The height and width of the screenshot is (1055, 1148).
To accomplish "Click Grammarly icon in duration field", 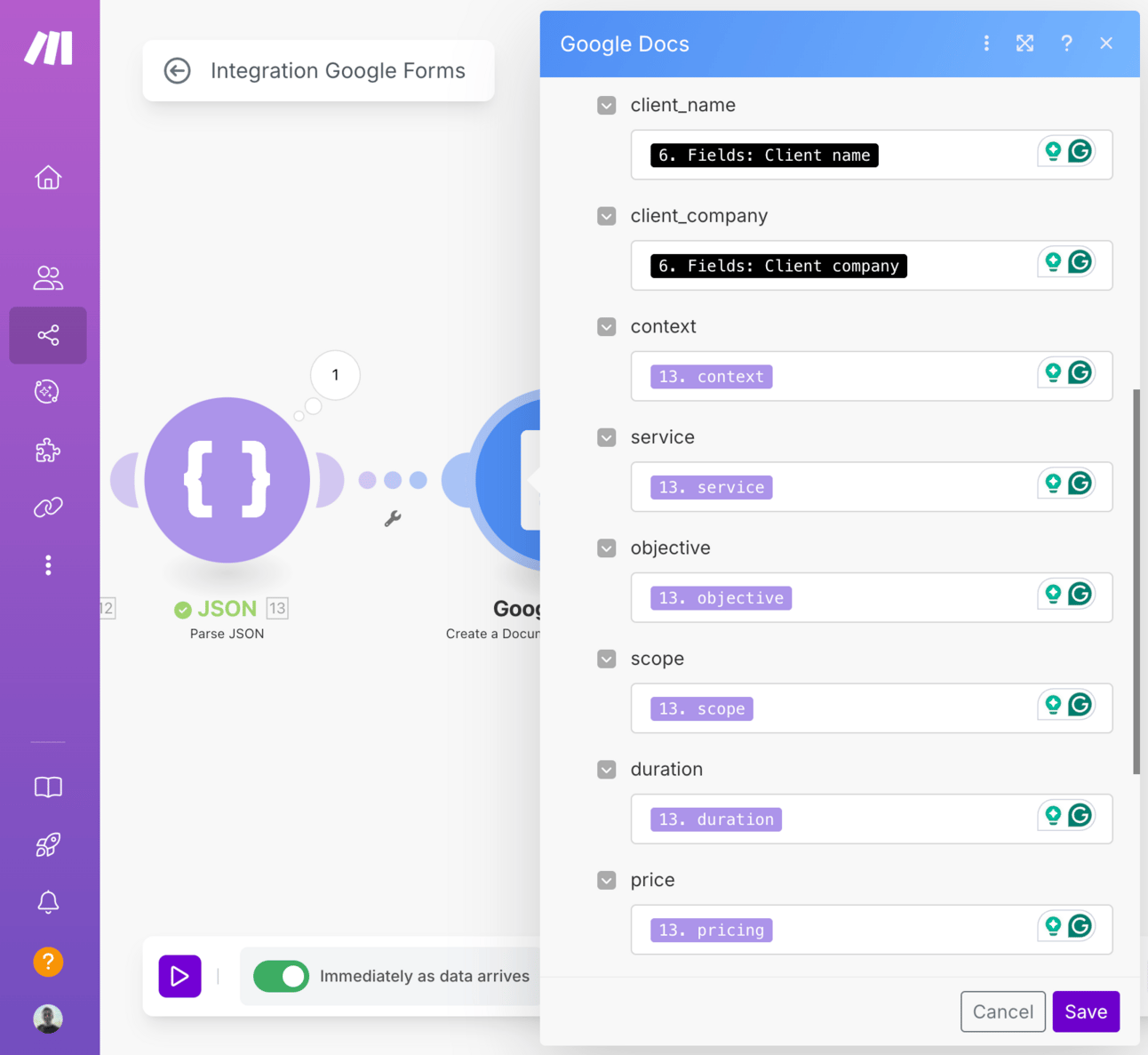I will click(1080, 815).
